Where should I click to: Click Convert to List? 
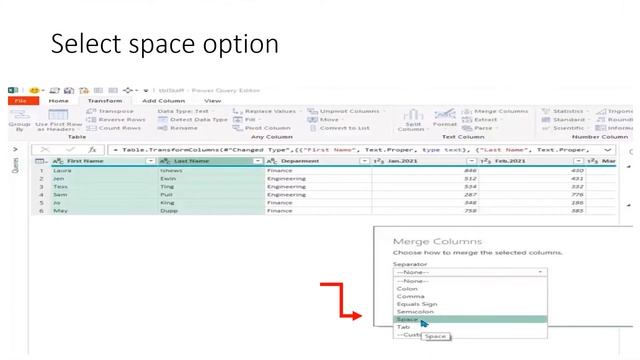click(340, 128)
